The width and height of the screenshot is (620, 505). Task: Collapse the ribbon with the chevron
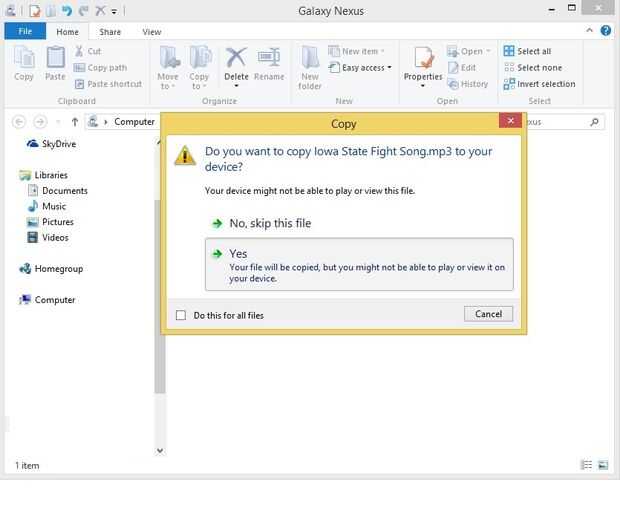point(589,30)
